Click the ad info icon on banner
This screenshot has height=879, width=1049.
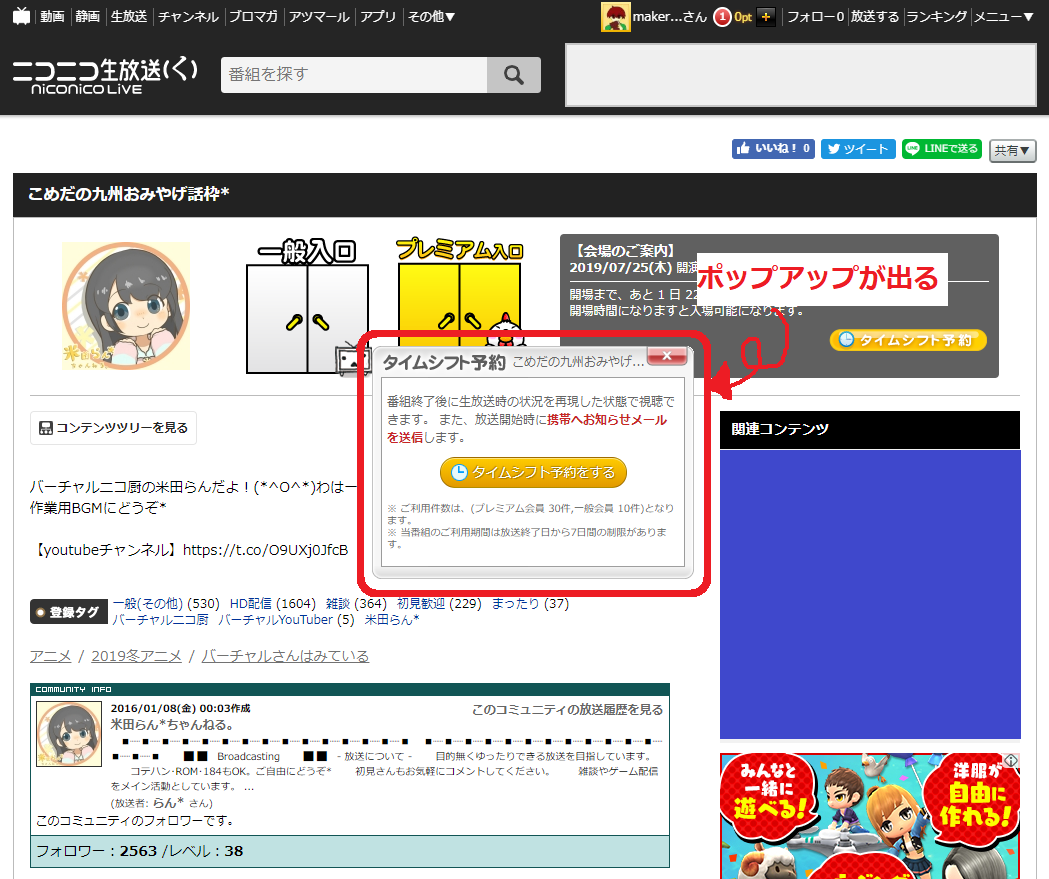[1012, 761]
